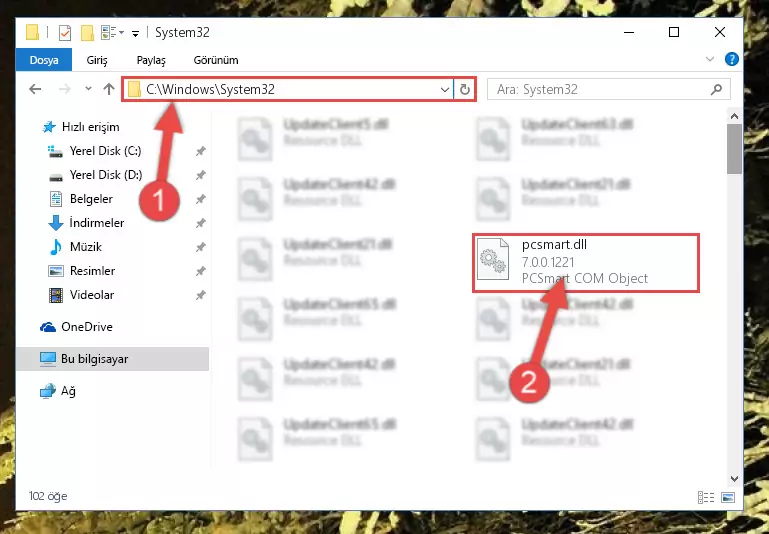Image resolution: width=769 pixels, height=534 pixels.
Task: Go back with the left arrow button
Action: point(35,89)
